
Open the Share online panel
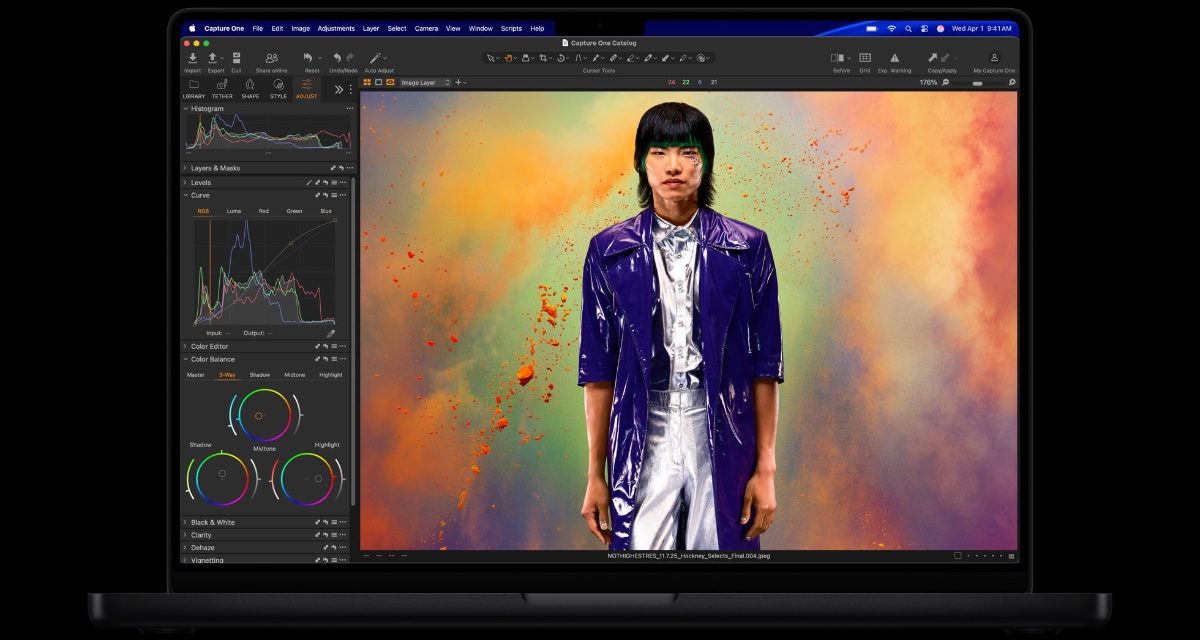pos(272,58)
